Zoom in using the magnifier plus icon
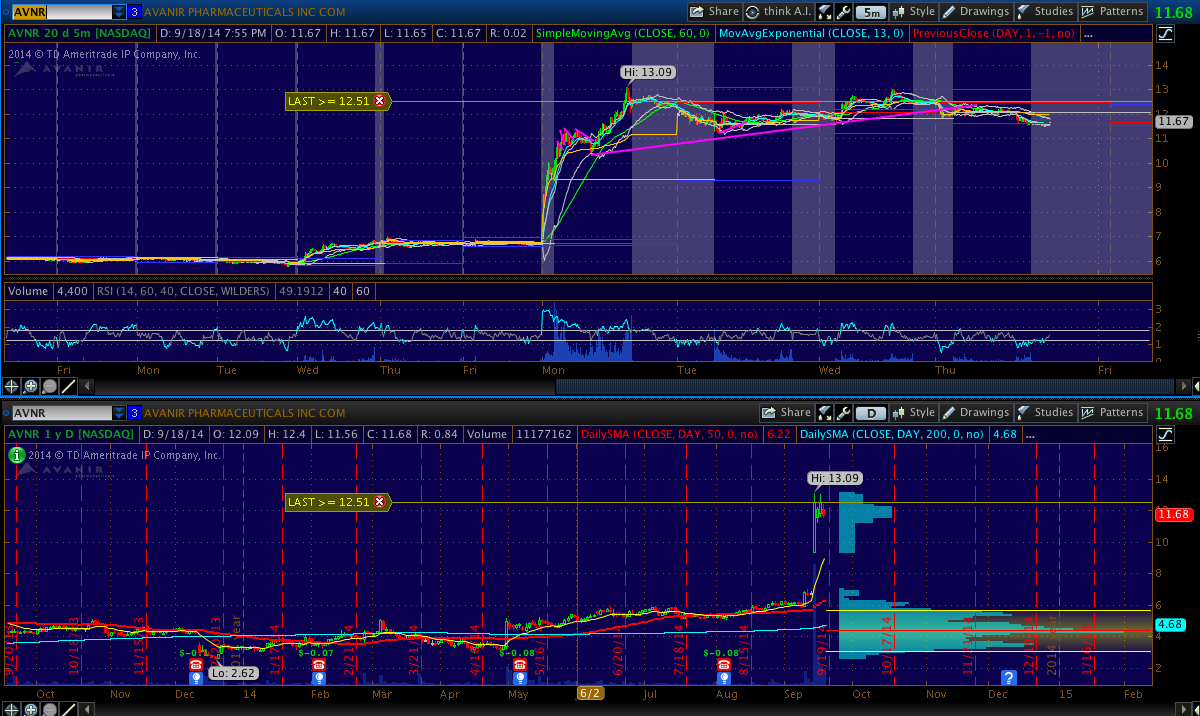This screenshot has height=716, width=1200. click(31, 386)
